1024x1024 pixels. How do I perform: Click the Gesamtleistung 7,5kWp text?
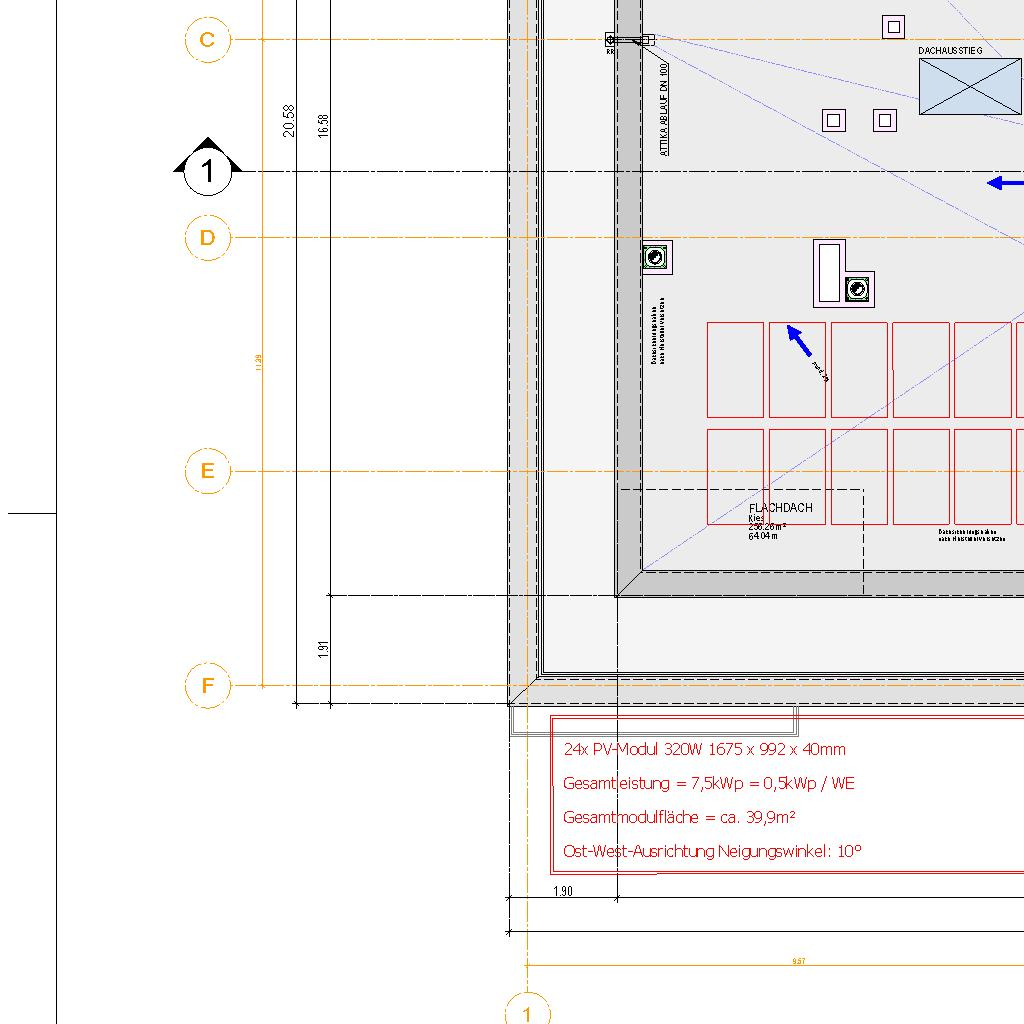point(708,783)
